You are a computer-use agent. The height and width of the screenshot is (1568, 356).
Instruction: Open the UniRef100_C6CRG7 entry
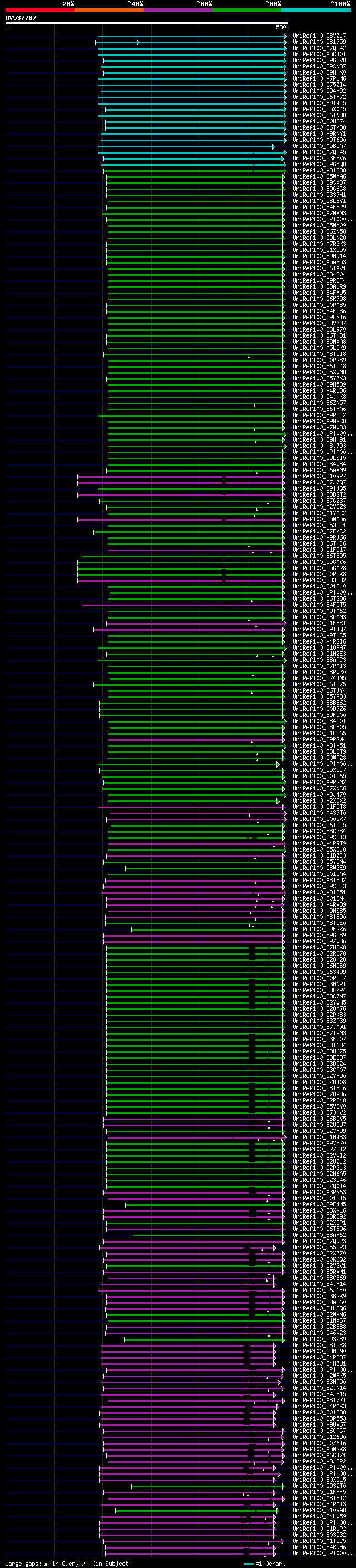[x=319, y=1431]
